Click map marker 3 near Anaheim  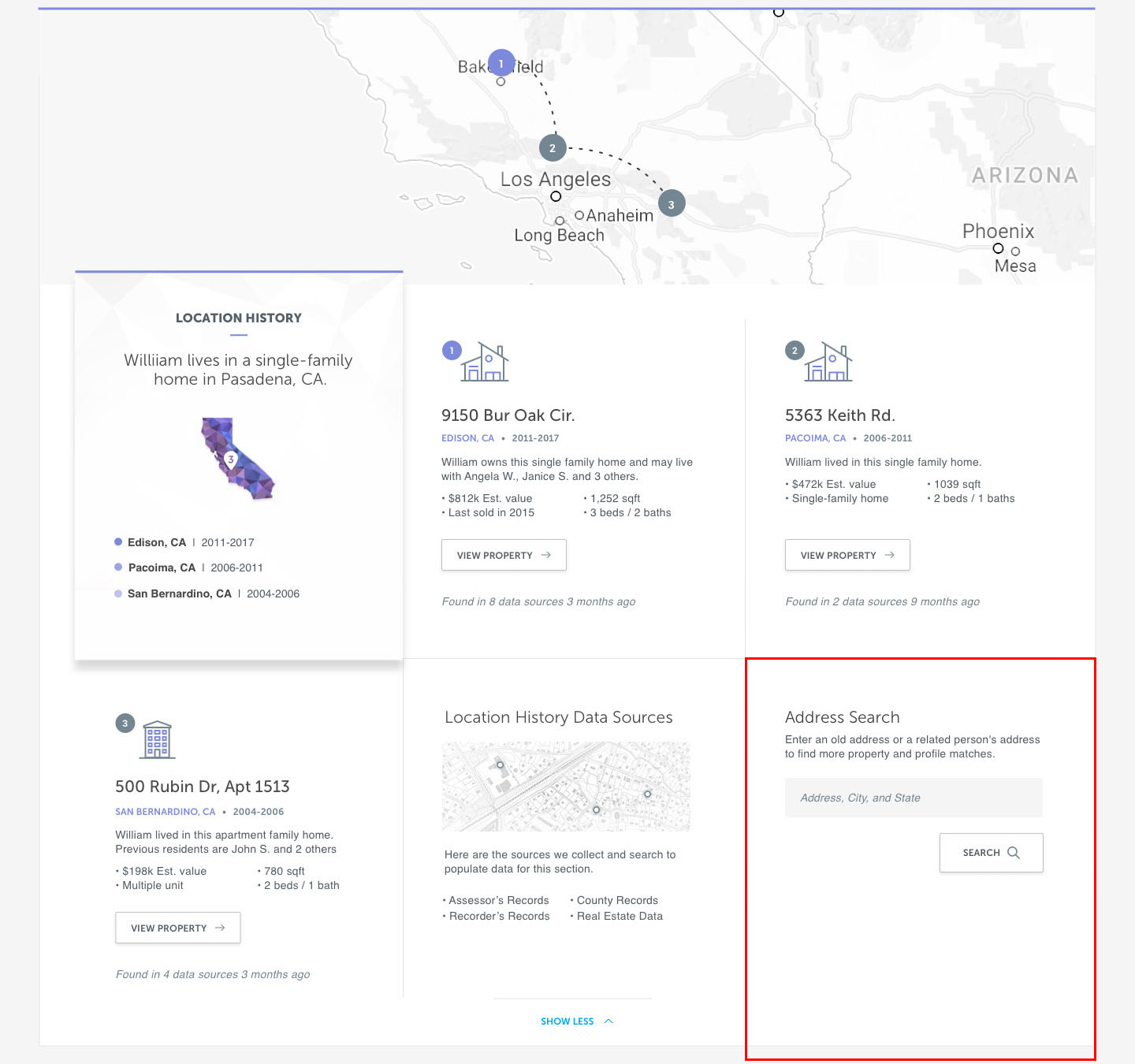tap(672, 203)
